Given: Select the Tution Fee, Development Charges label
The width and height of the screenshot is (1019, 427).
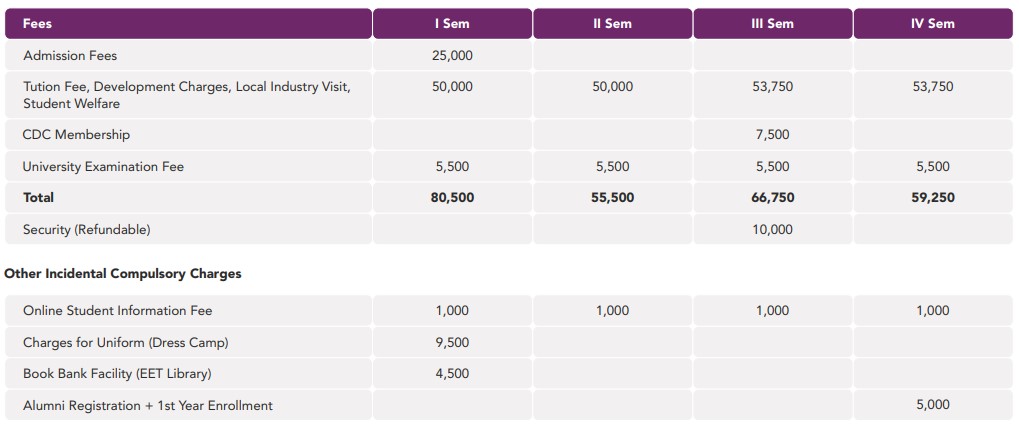Looking at the screenshot, I should [187, 95].
